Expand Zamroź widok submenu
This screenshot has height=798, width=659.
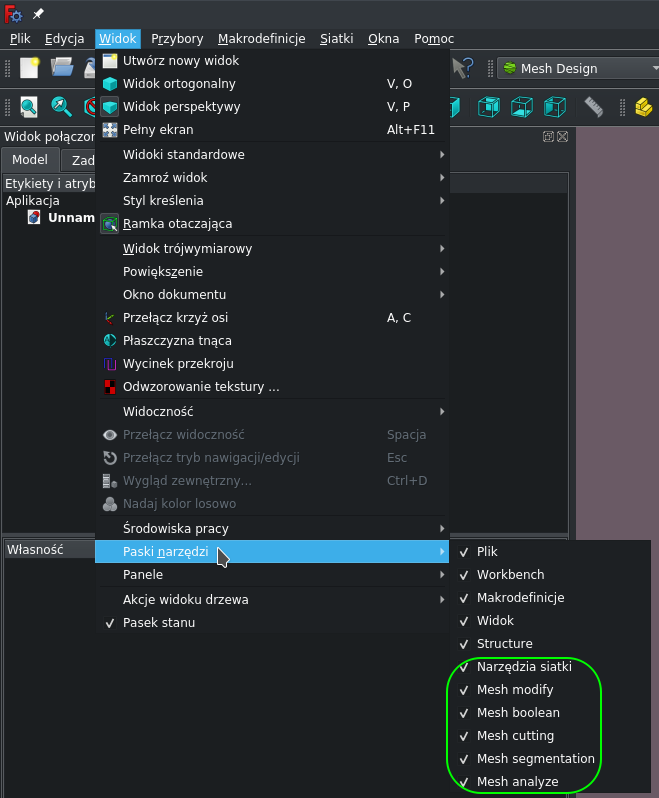click(x=272, y=177)
